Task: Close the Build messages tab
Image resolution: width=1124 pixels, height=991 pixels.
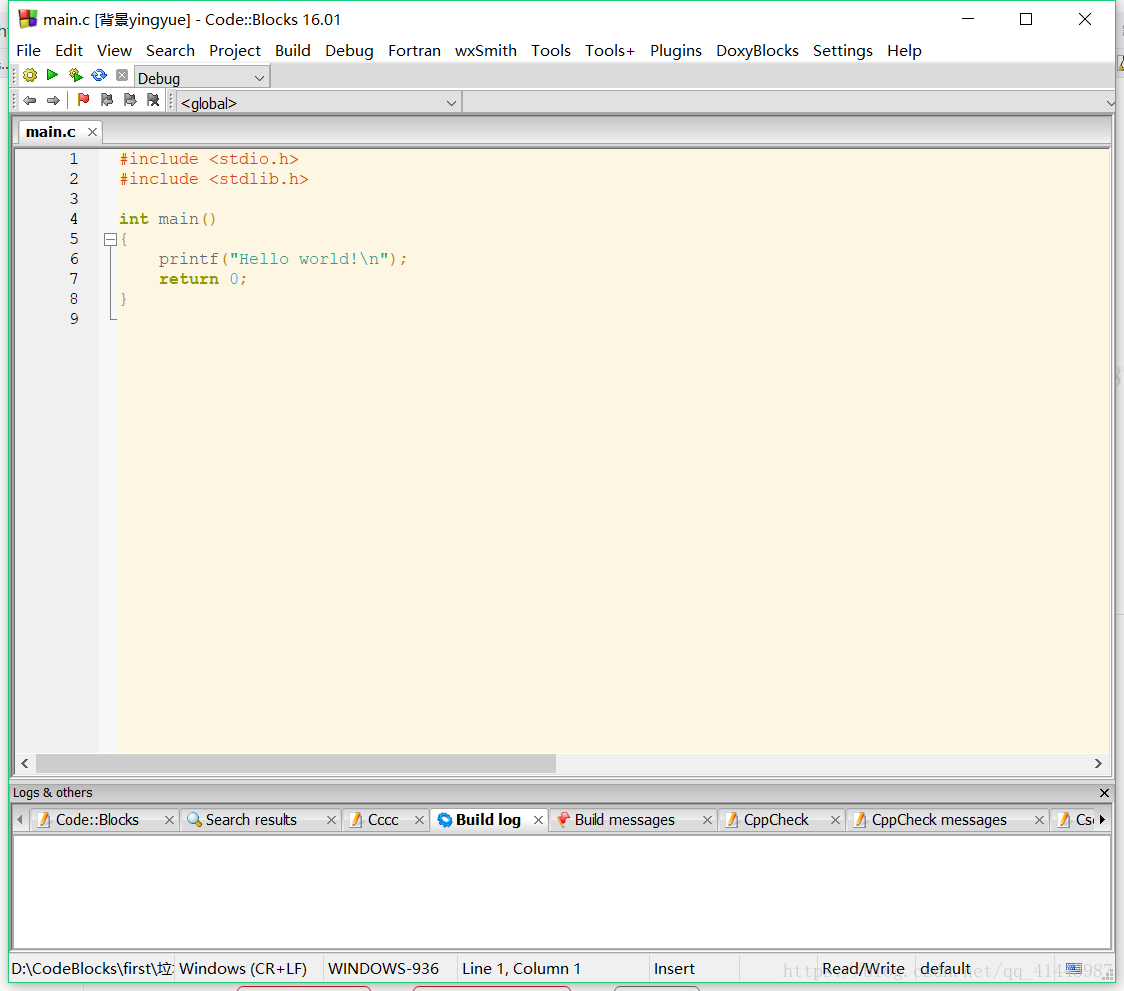Action: [x=707, y=820]
